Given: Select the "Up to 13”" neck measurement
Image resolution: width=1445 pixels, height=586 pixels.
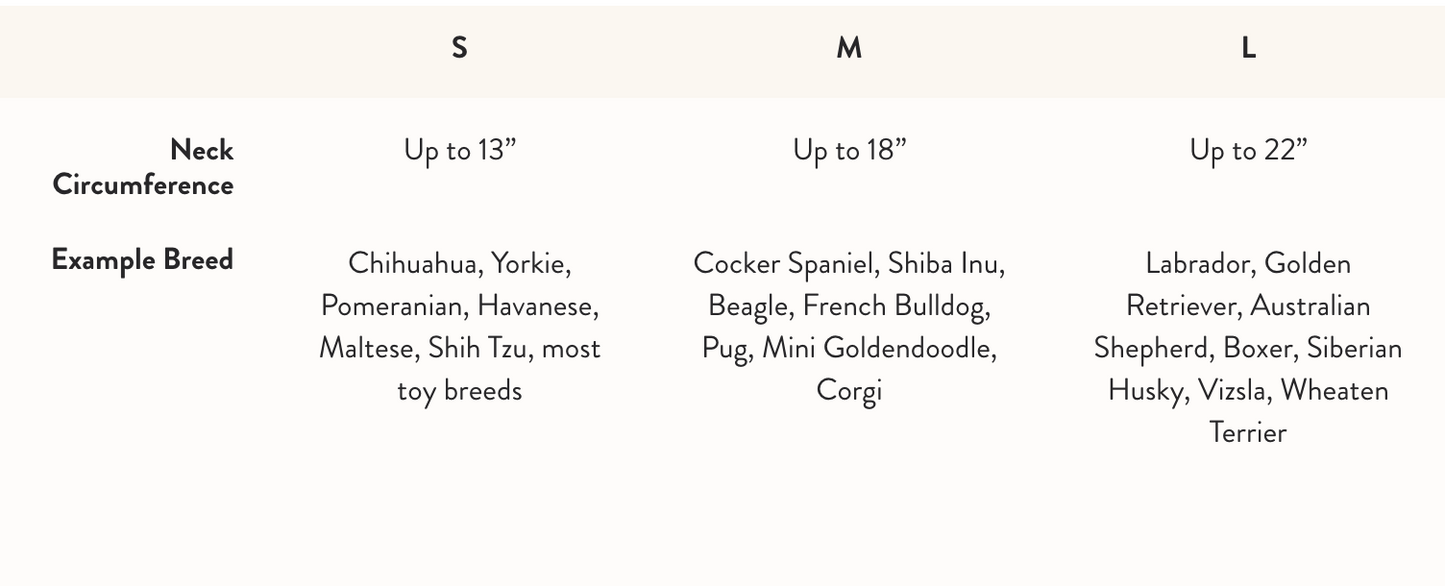Looking at the screenshot, I should [460, 150].
